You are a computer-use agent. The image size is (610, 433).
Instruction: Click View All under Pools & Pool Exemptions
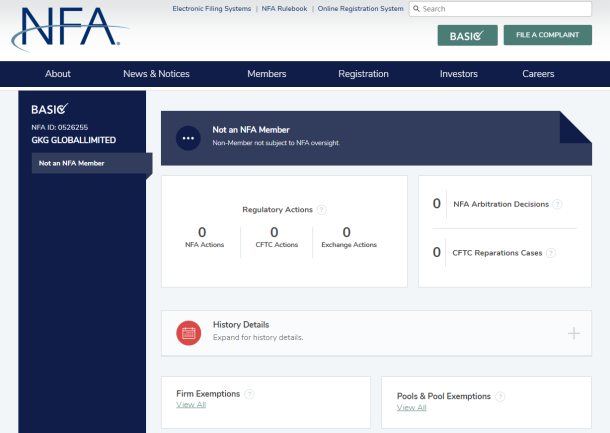(412, 408)
